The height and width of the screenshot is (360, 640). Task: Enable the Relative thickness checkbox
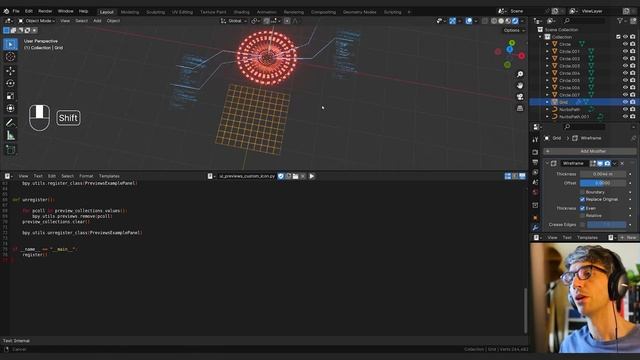click(x=582, y=216)
